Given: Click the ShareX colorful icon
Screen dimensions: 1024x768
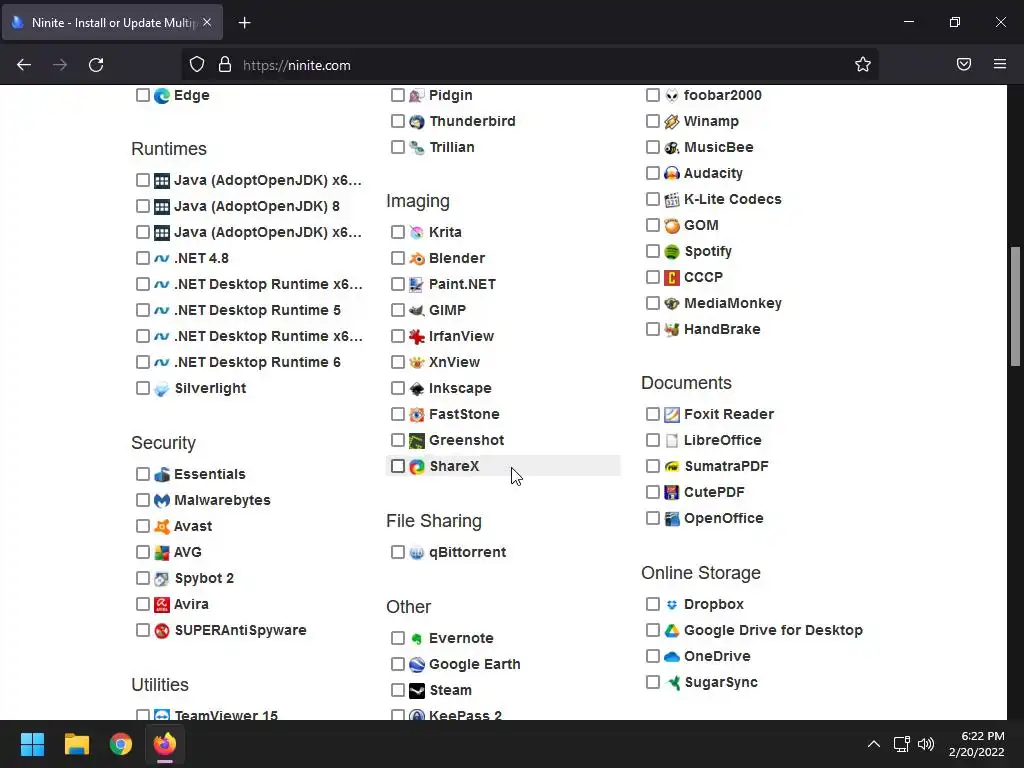Looking at the screenshot, I should pyautogui.click(x=417, y=466).
